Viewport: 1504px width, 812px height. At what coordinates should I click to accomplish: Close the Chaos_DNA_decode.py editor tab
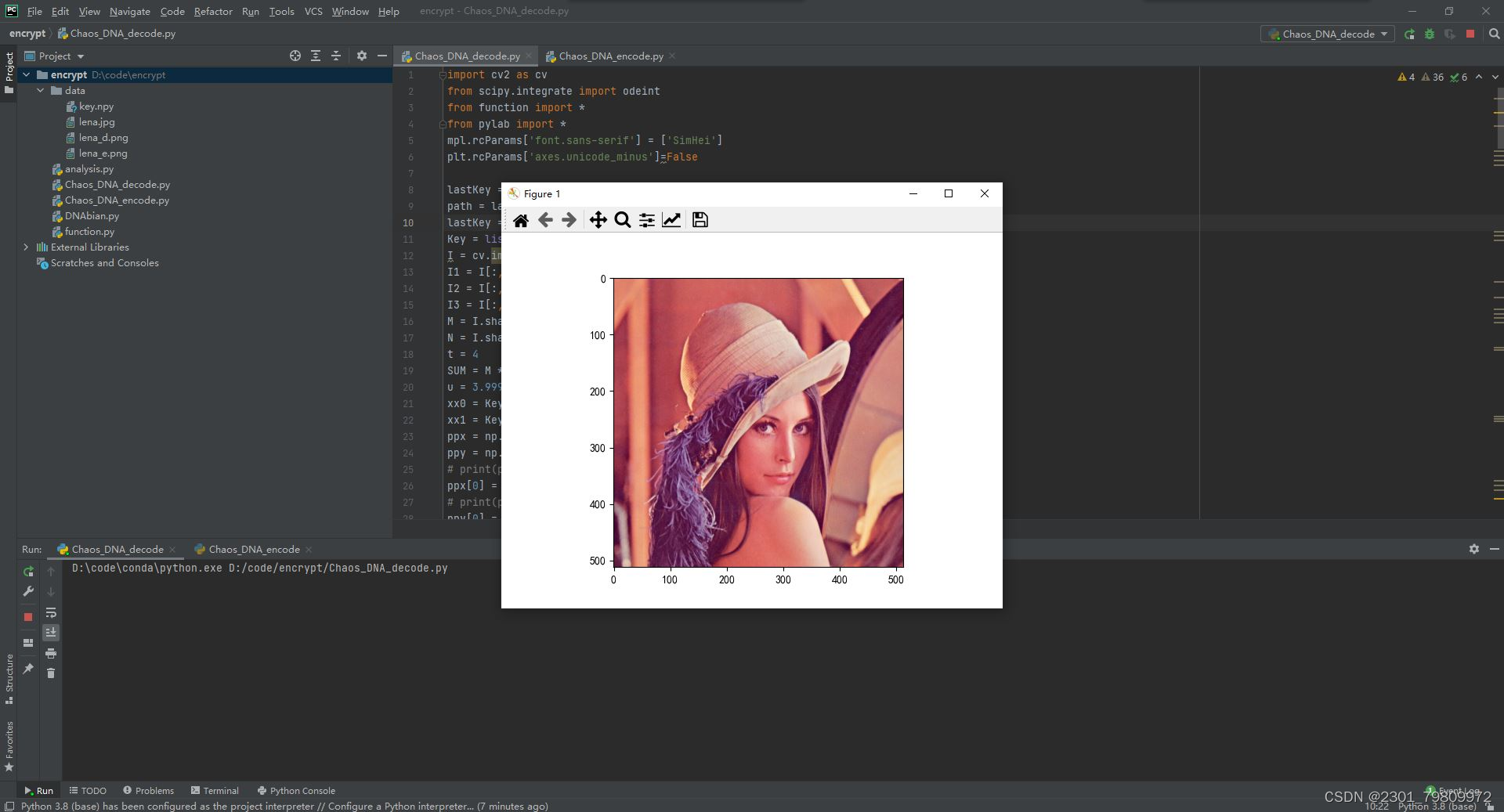click(x=529, y=56)
